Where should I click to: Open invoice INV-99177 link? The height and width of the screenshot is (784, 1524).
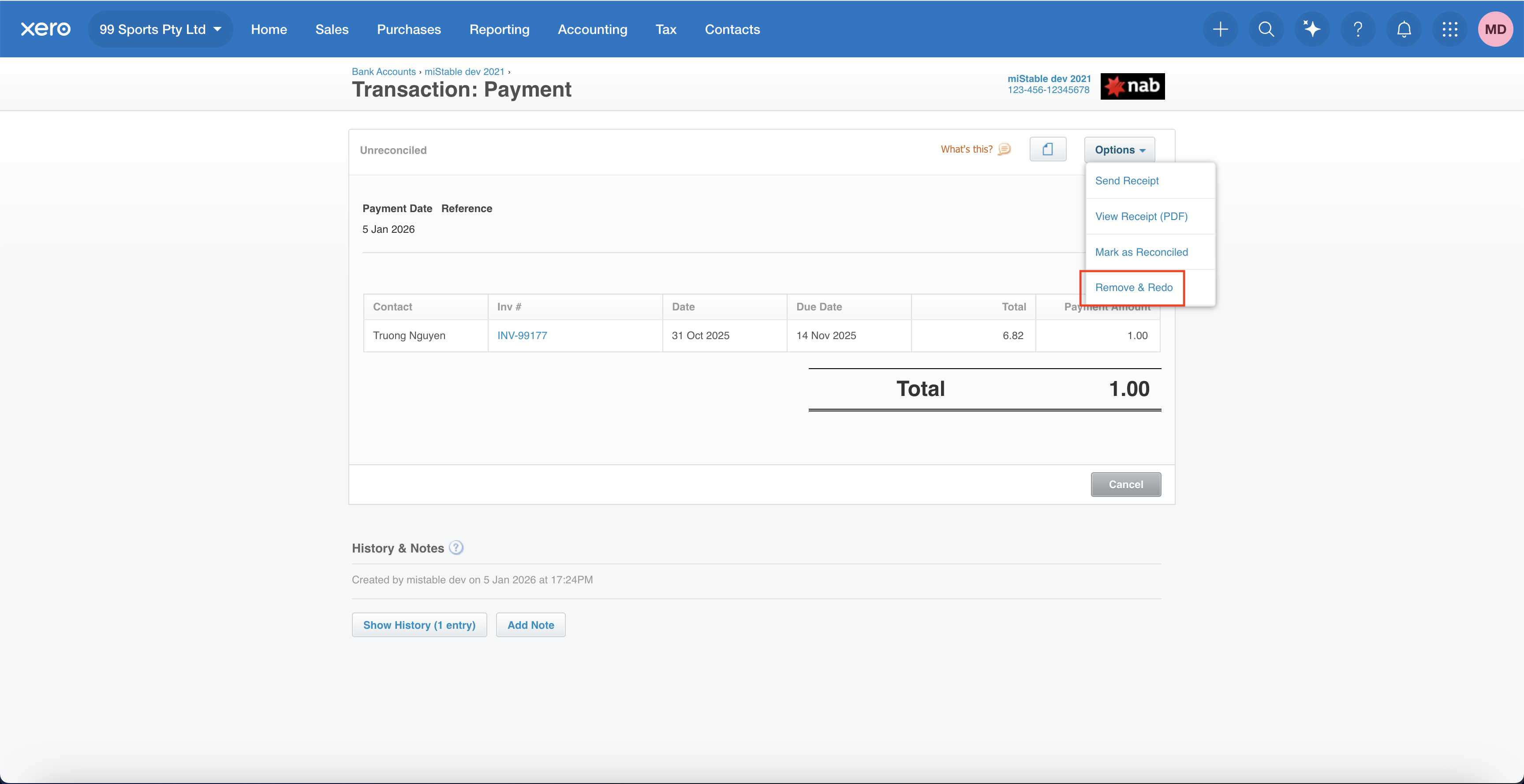522,336
